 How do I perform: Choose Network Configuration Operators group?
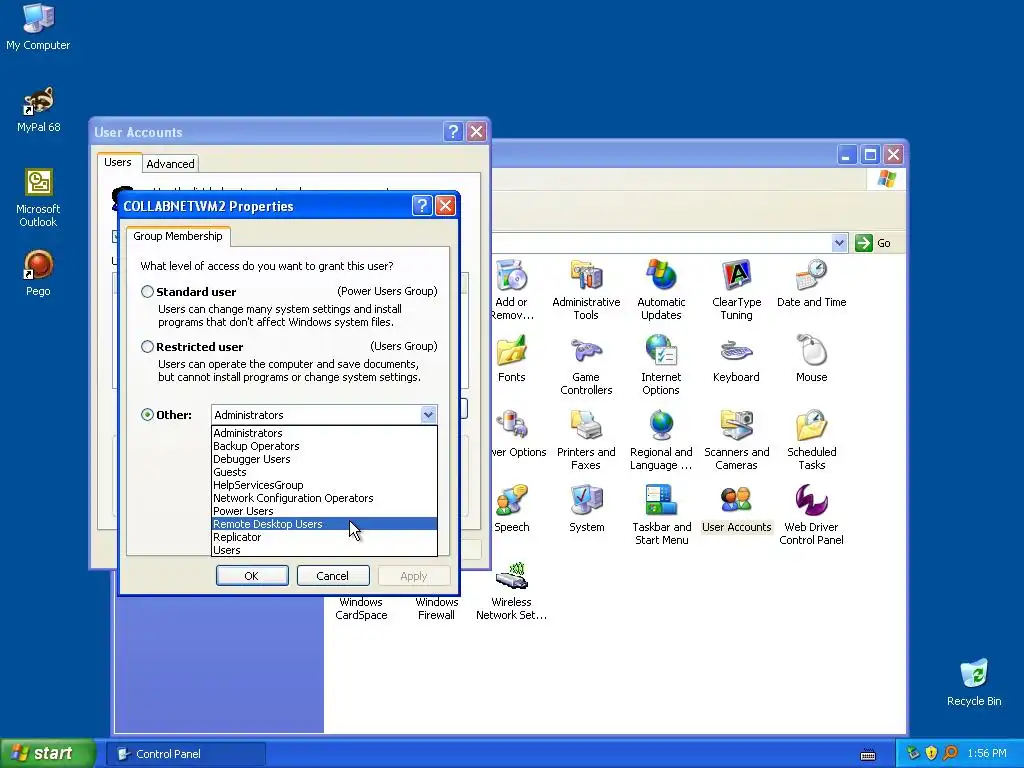[x=325, y=498]
